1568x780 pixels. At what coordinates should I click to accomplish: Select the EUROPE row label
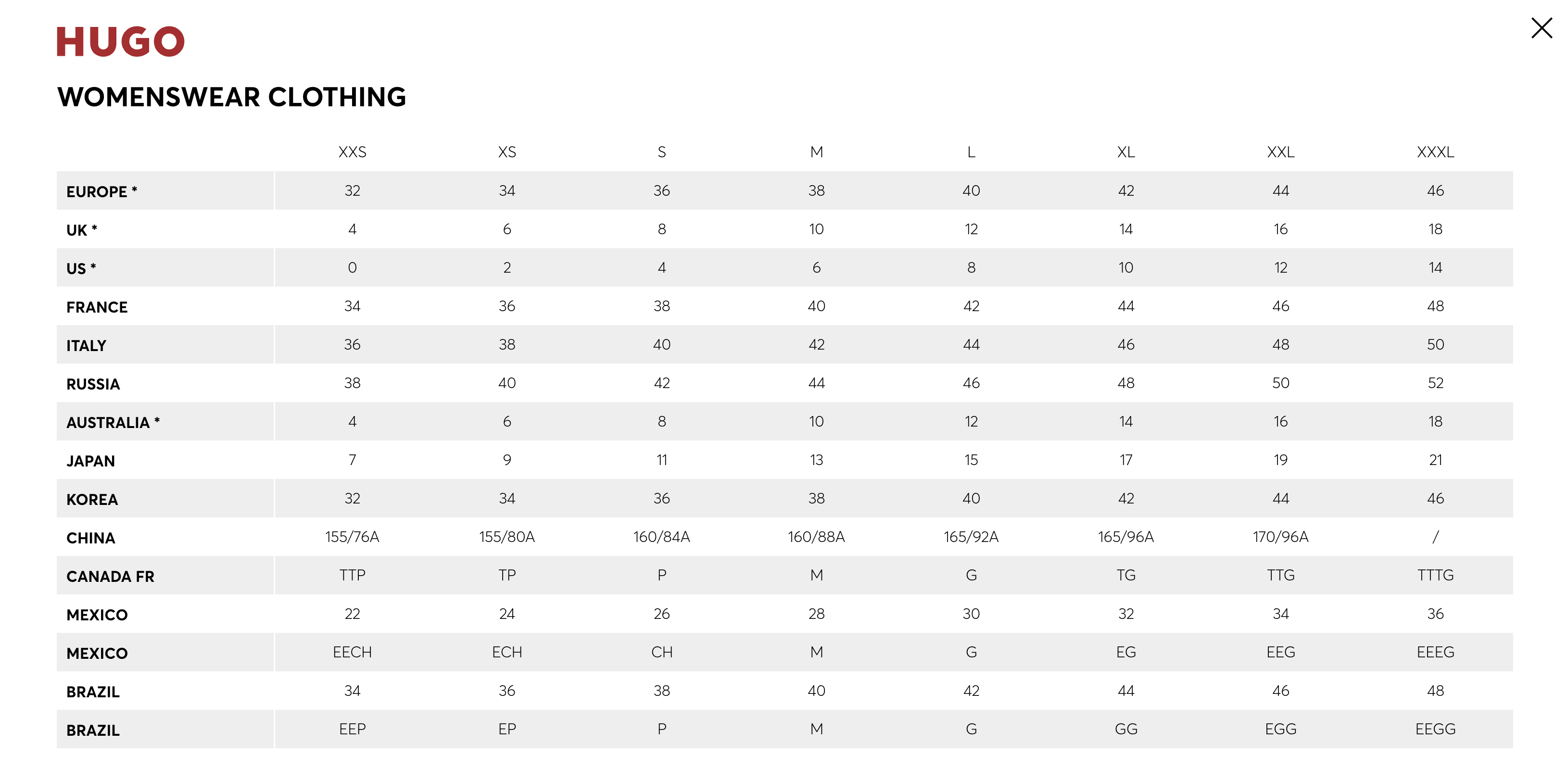pos(101,192)
